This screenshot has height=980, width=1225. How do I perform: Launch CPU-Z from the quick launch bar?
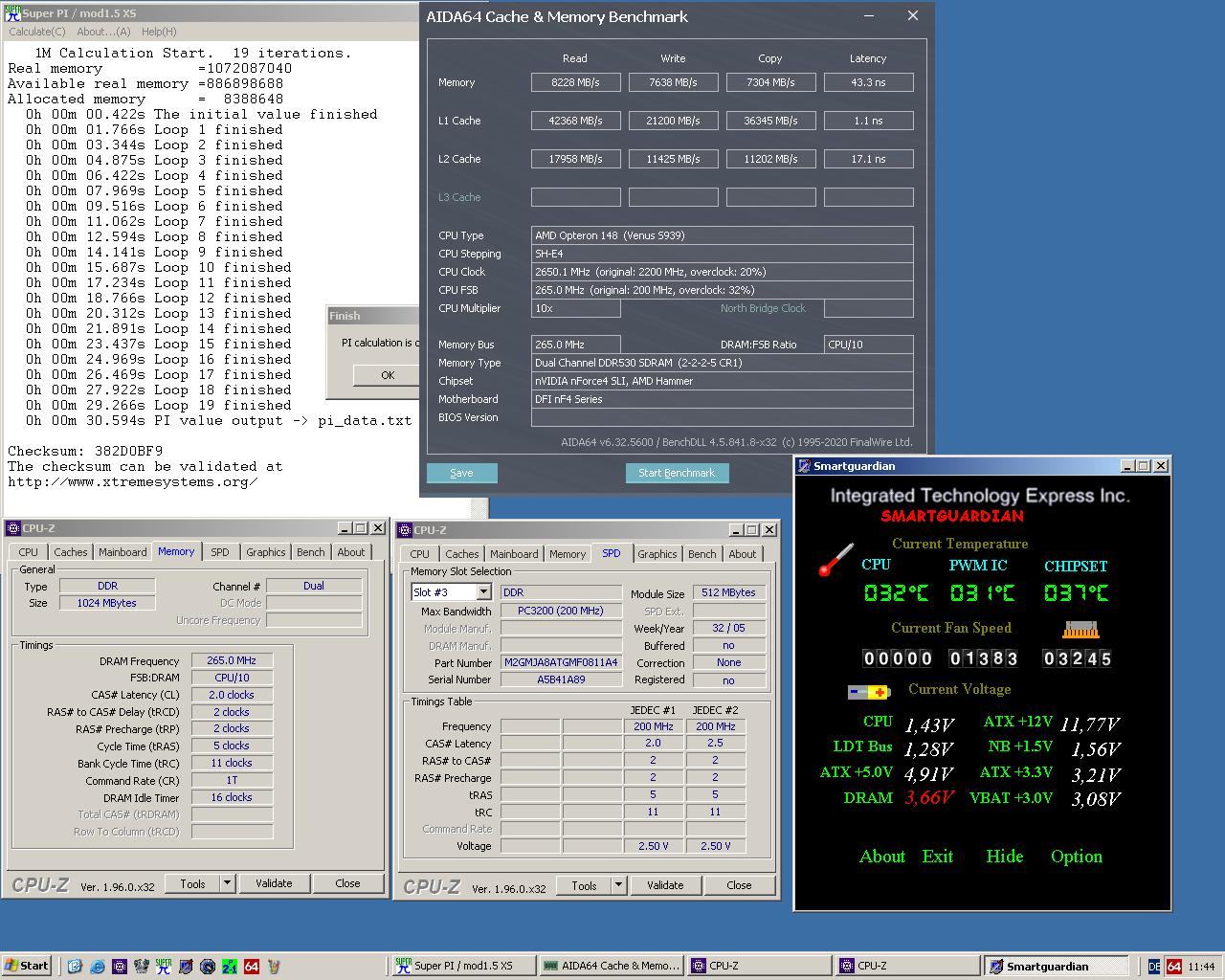click(119, 966)
